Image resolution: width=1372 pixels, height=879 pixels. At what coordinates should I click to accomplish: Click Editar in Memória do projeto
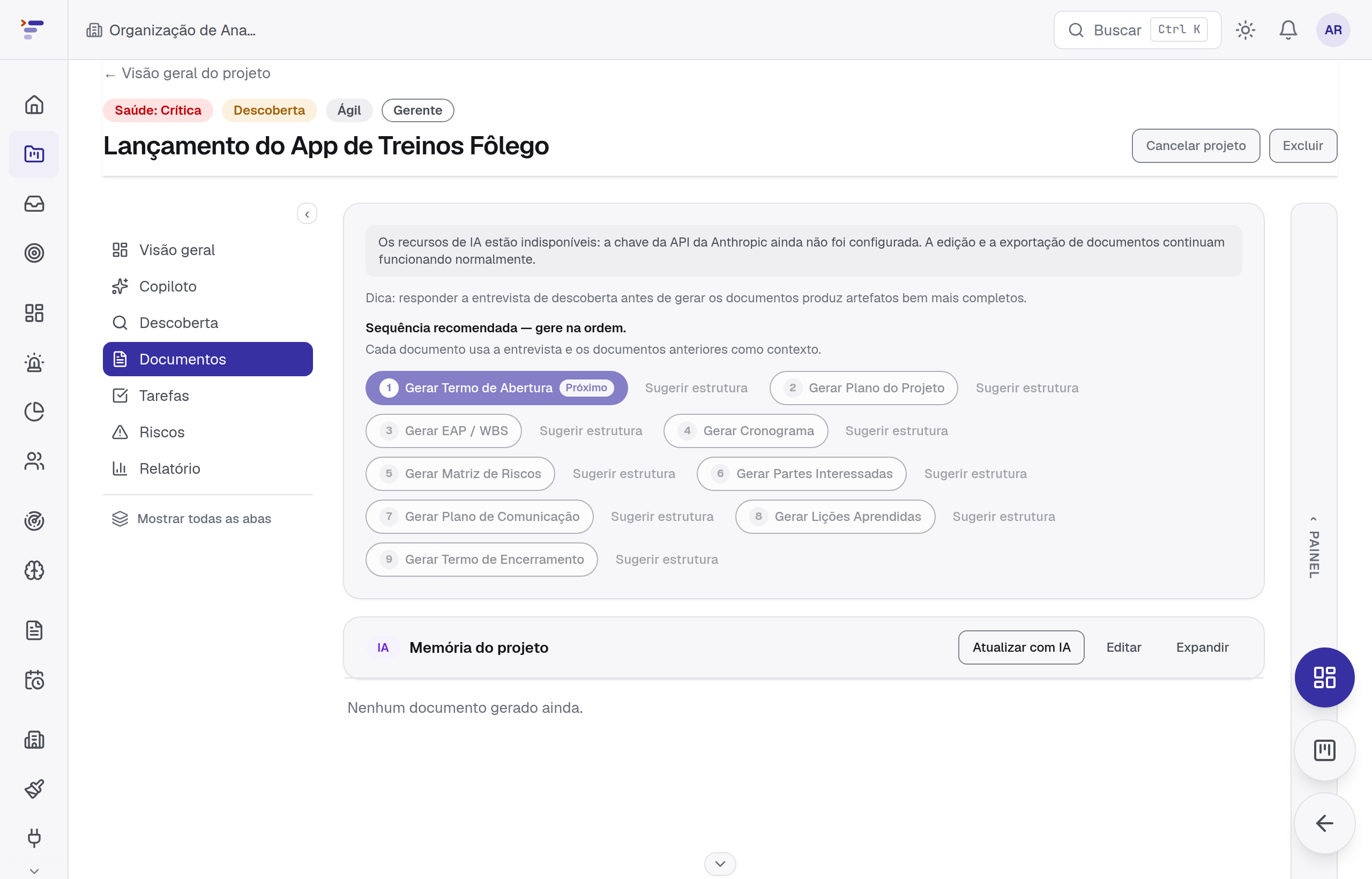(1123, 647)
